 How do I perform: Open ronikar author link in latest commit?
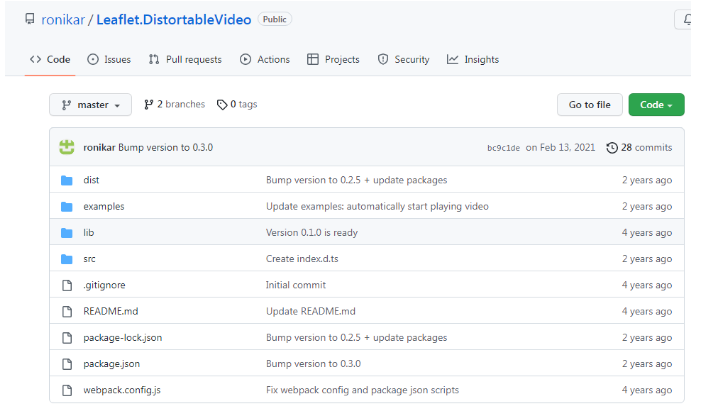click(99, 147)
